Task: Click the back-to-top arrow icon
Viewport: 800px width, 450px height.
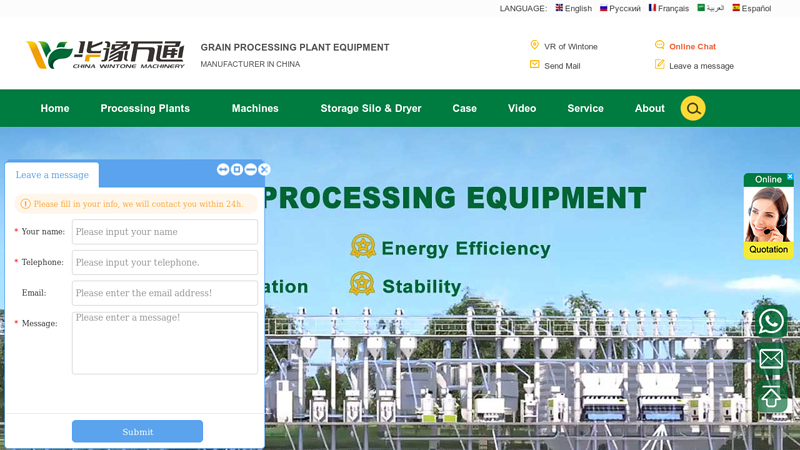Action: (x=771, y=397)
